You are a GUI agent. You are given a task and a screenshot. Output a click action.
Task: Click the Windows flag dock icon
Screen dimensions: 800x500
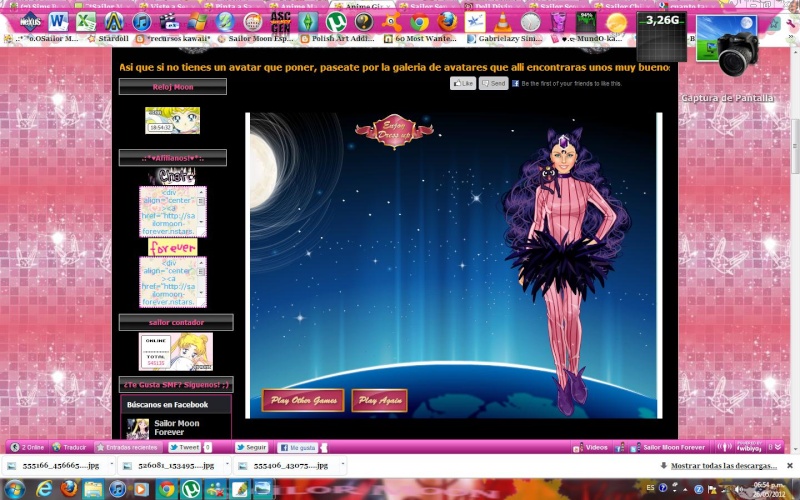pyautogui.click(x=197, y=22)
